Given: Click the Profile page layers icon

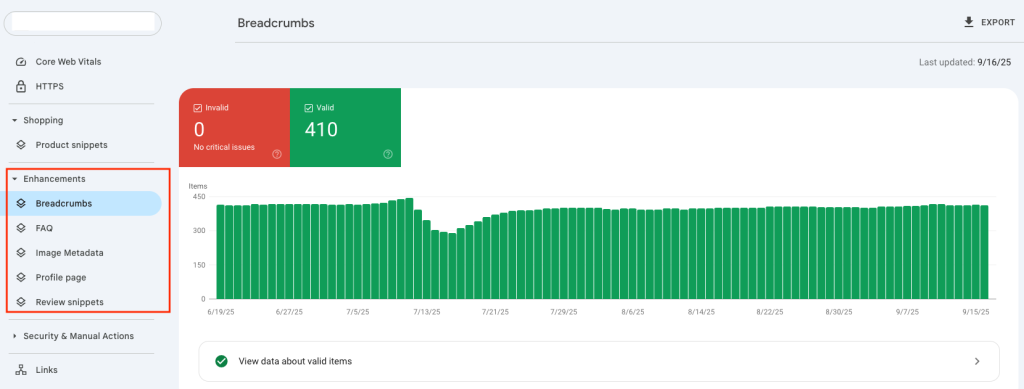Looking at the screenshot, I should tap(21, 277).
